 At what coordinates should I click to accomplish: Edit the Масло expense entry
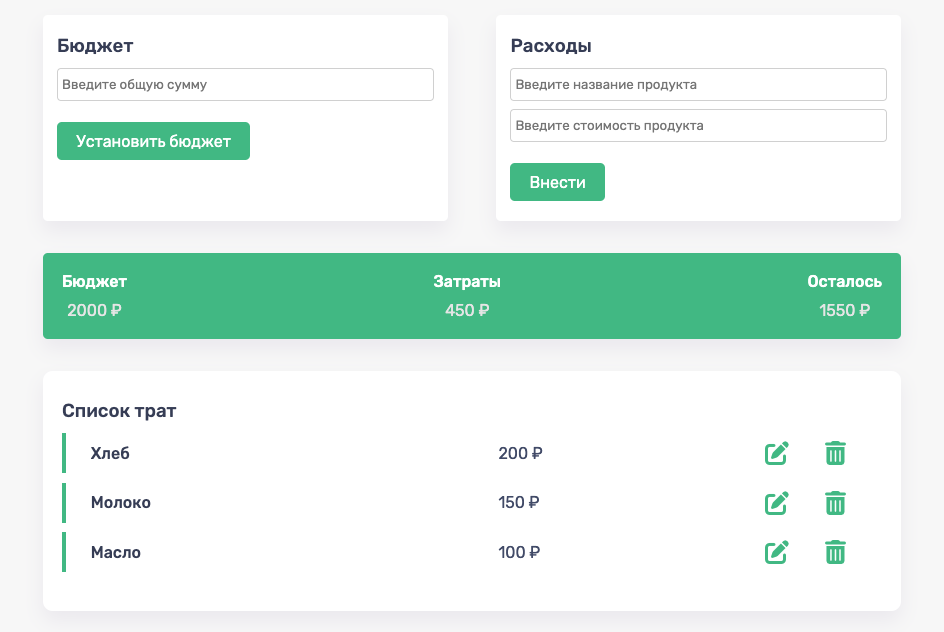click(776, 552)
